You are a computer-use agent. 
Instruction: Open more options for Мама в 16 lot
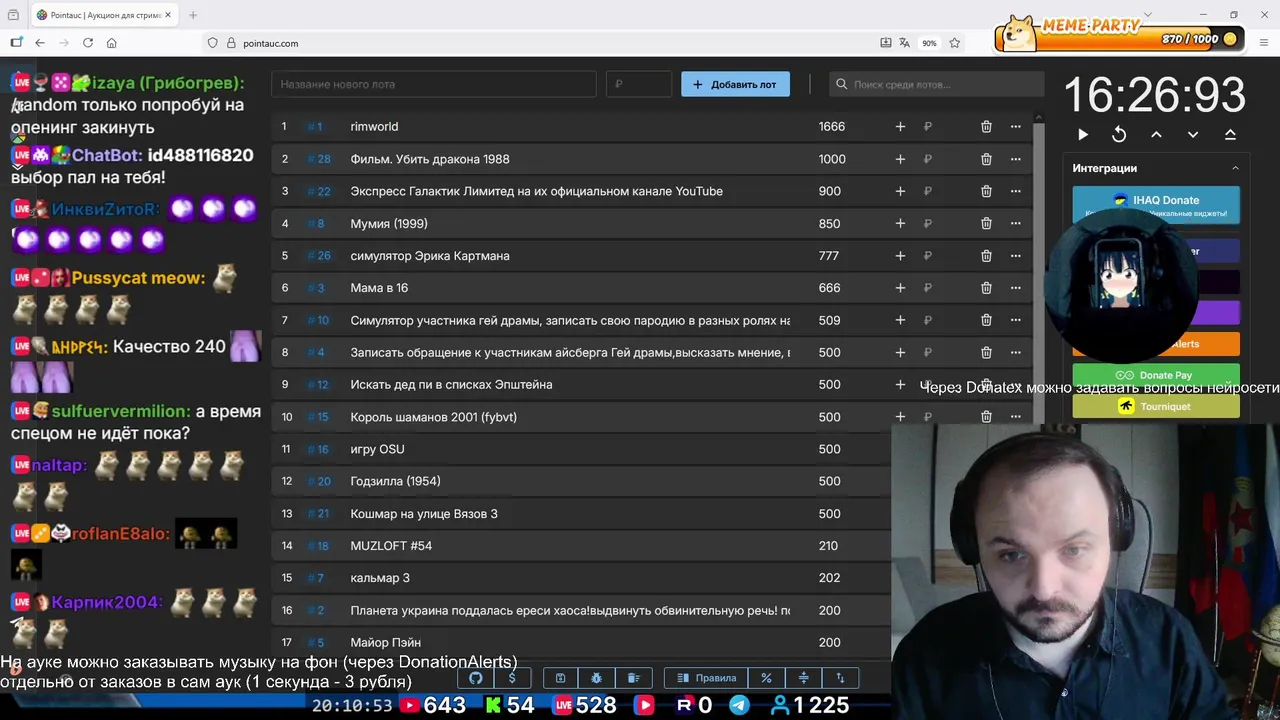1016,288
